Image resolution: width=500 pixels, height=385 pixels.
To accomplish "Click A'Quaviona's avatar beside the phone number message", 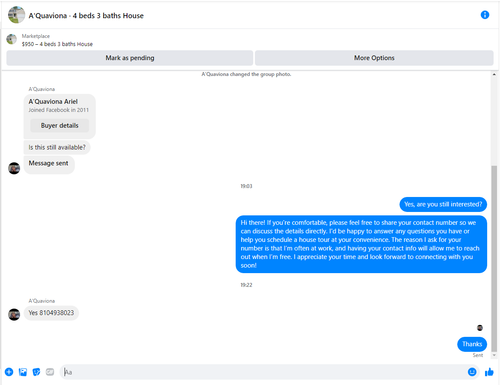I will tap(14, 314).
